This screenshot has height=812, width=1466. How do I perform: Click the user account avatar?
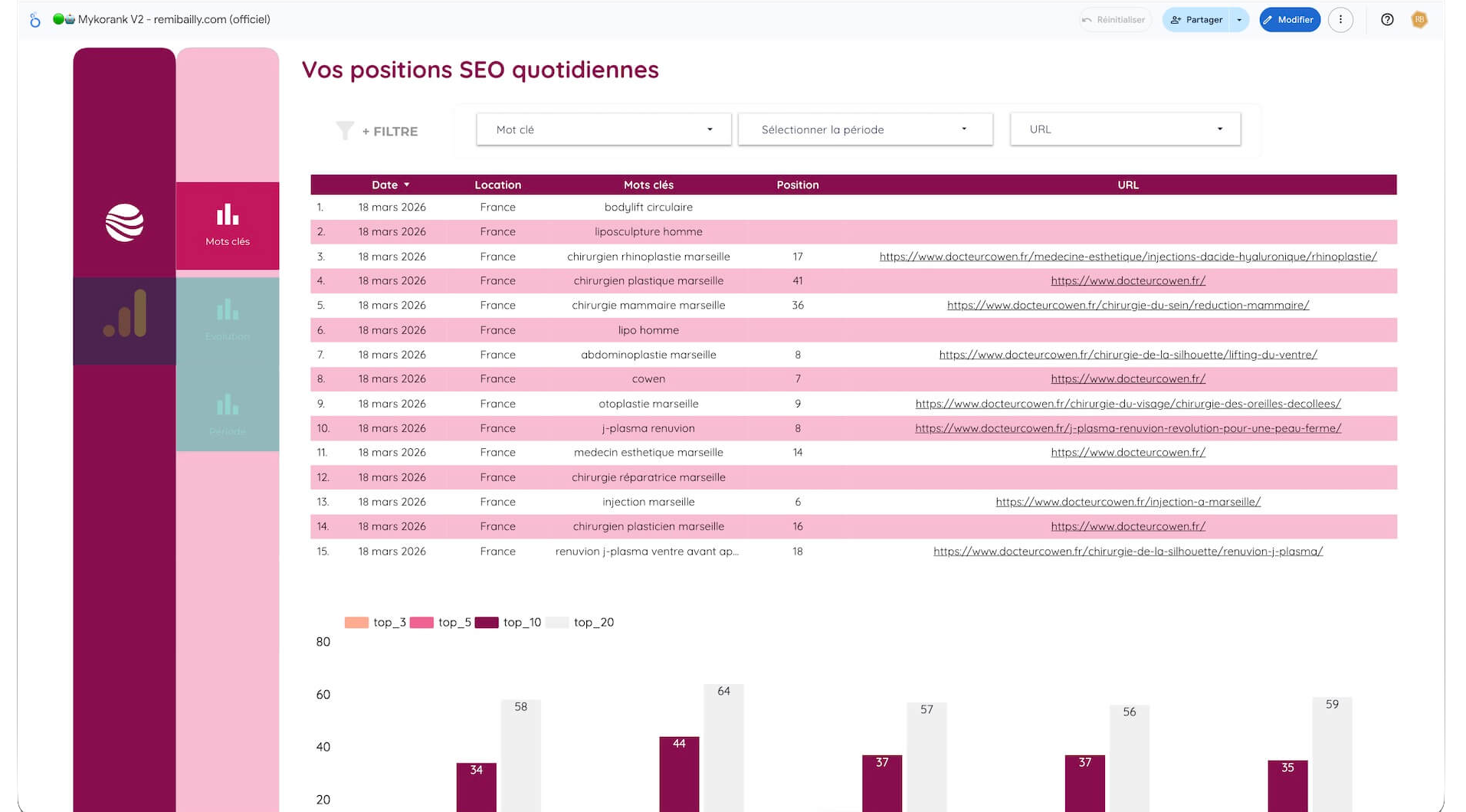pyautogui.click(x=1419, y=20)
